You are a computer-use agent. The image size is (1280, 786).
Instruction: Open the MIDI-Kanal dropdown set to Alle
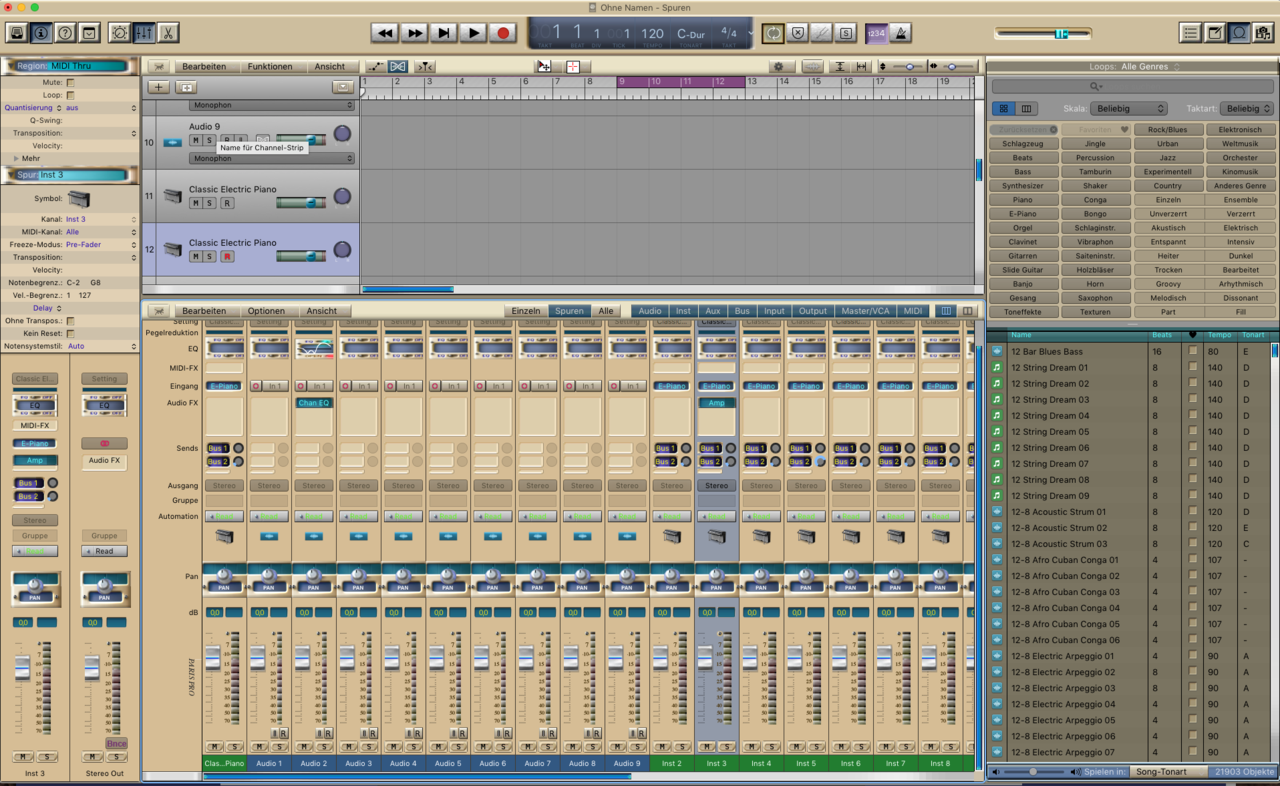point(100,232)
